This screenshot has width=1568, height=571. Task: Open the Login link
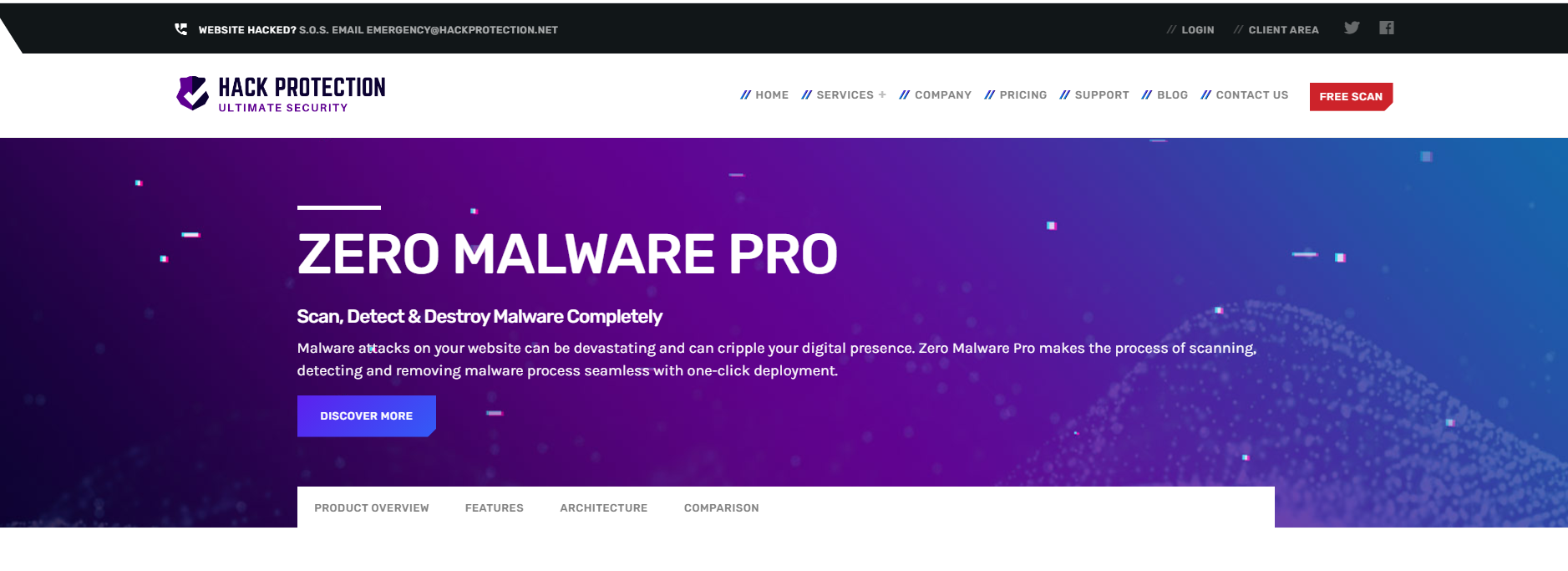tap(1197, 30)
